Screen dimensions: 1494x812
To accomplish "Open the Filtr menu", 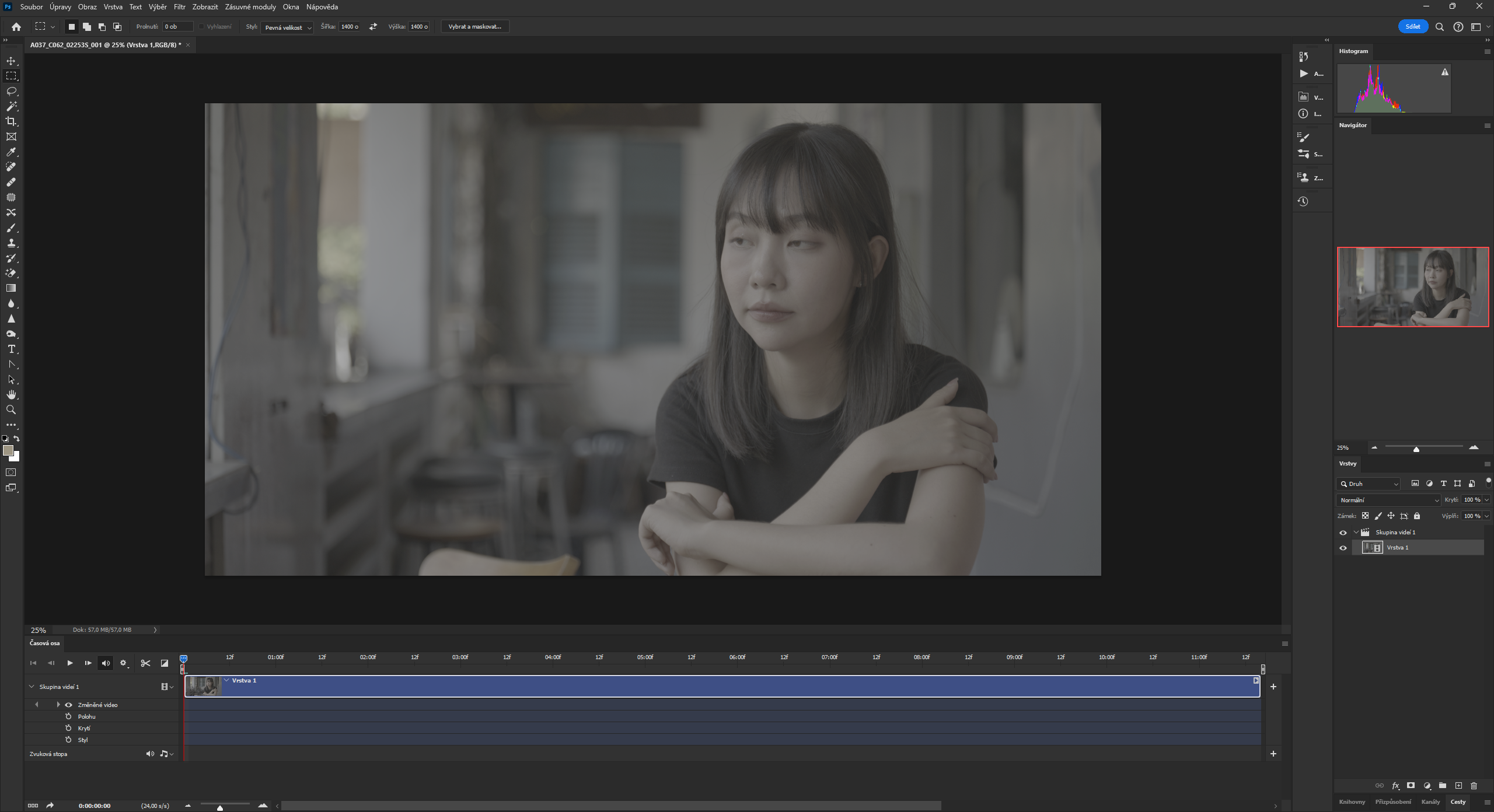I will 179,7.
